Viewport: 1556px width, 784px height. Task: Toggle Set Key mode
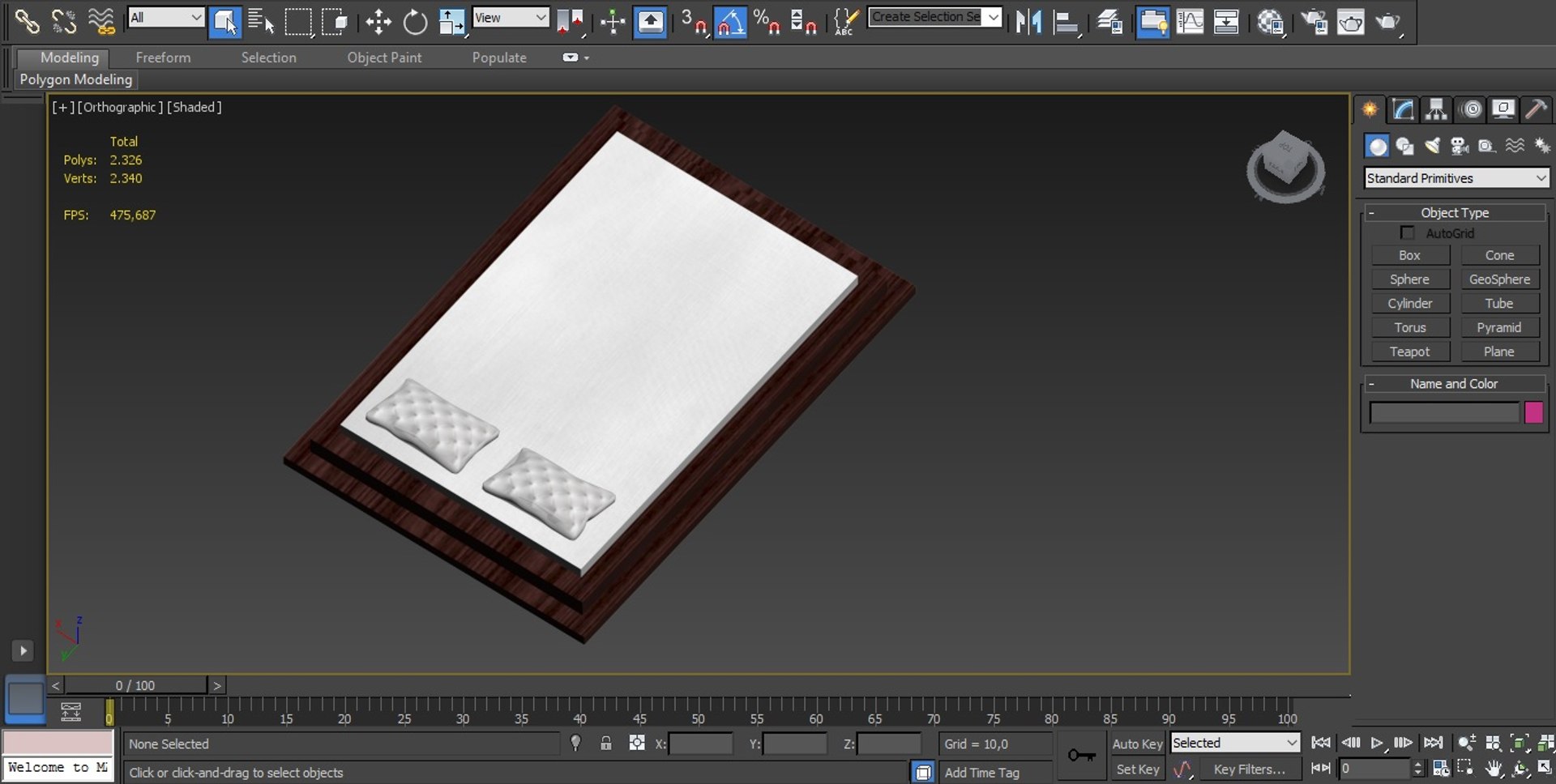pos(1137,769)
